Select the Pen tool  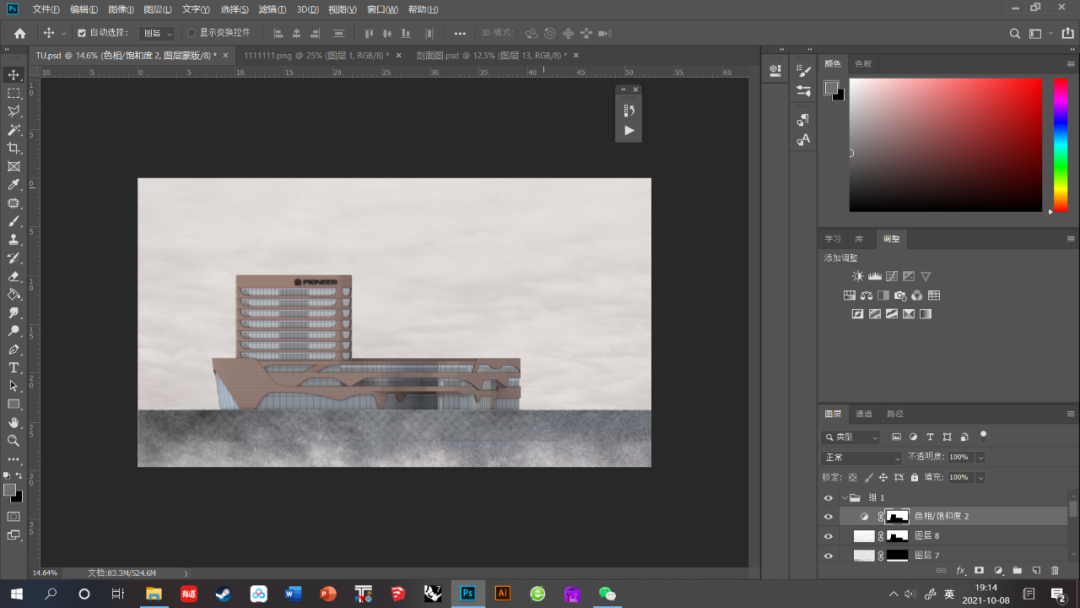point(14,350)
